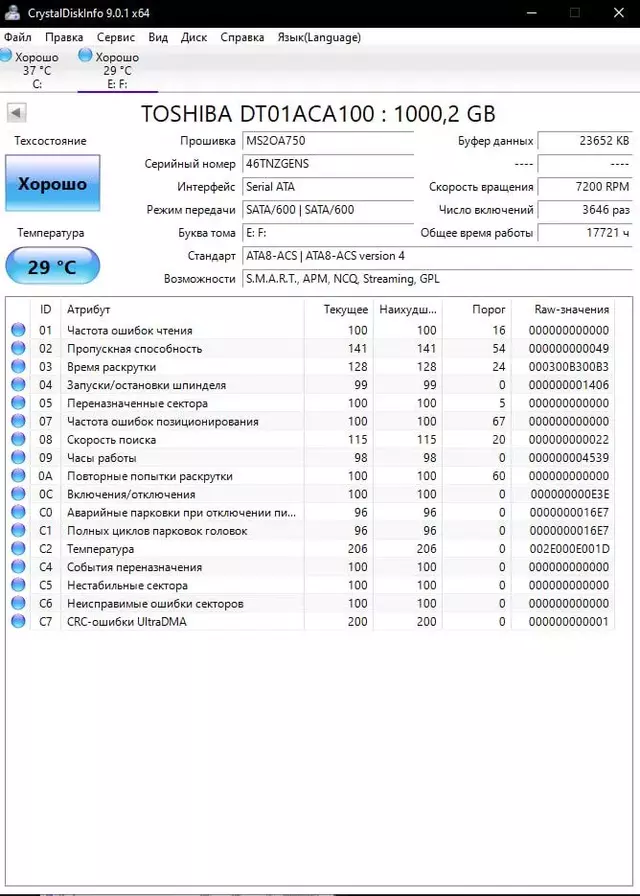The height and width of the screenshot is (896, 640).
Task: Select Аварийные парковки при отключении row text
Action: click(182, 513)
